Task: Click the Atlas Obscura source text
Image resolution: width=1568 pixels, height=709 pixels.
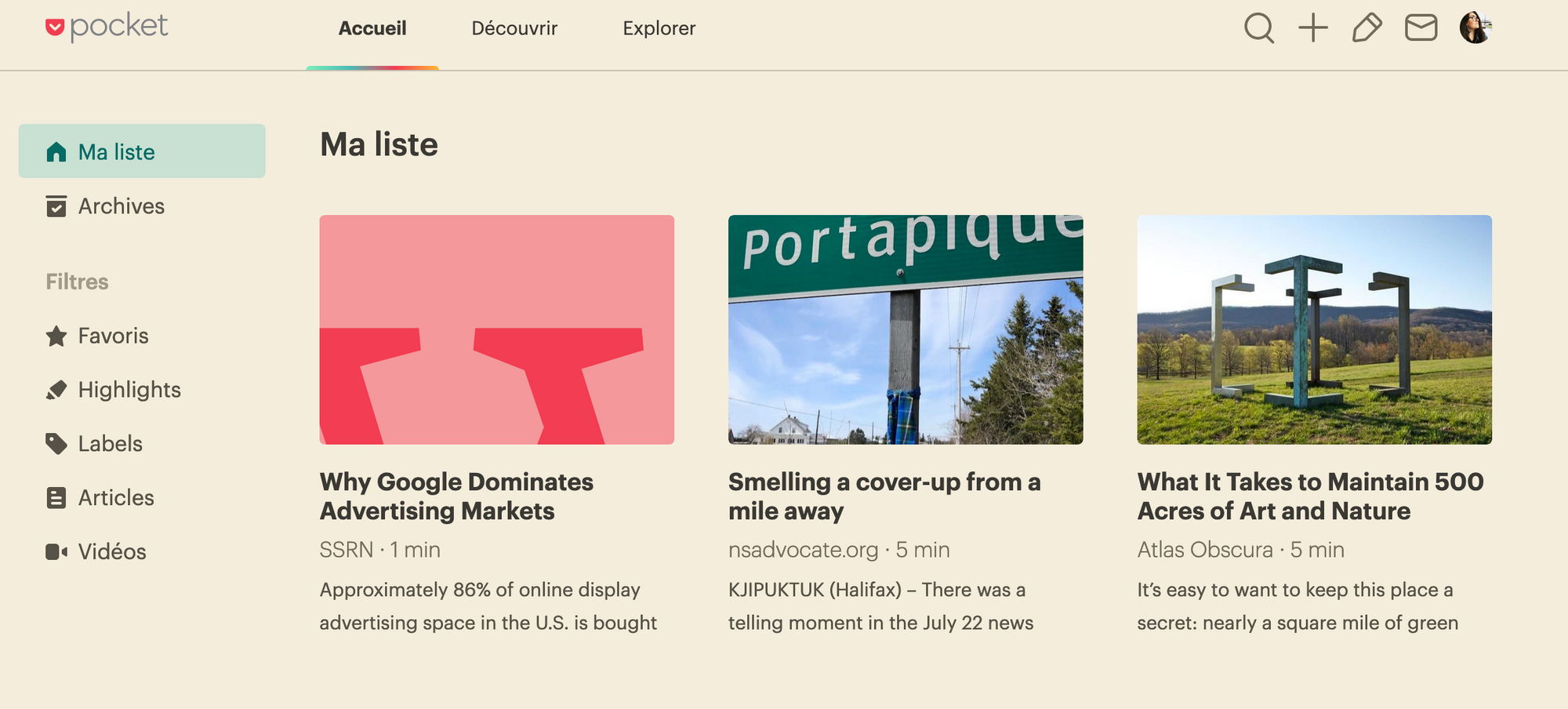Action: click(x=1205, y=550)
